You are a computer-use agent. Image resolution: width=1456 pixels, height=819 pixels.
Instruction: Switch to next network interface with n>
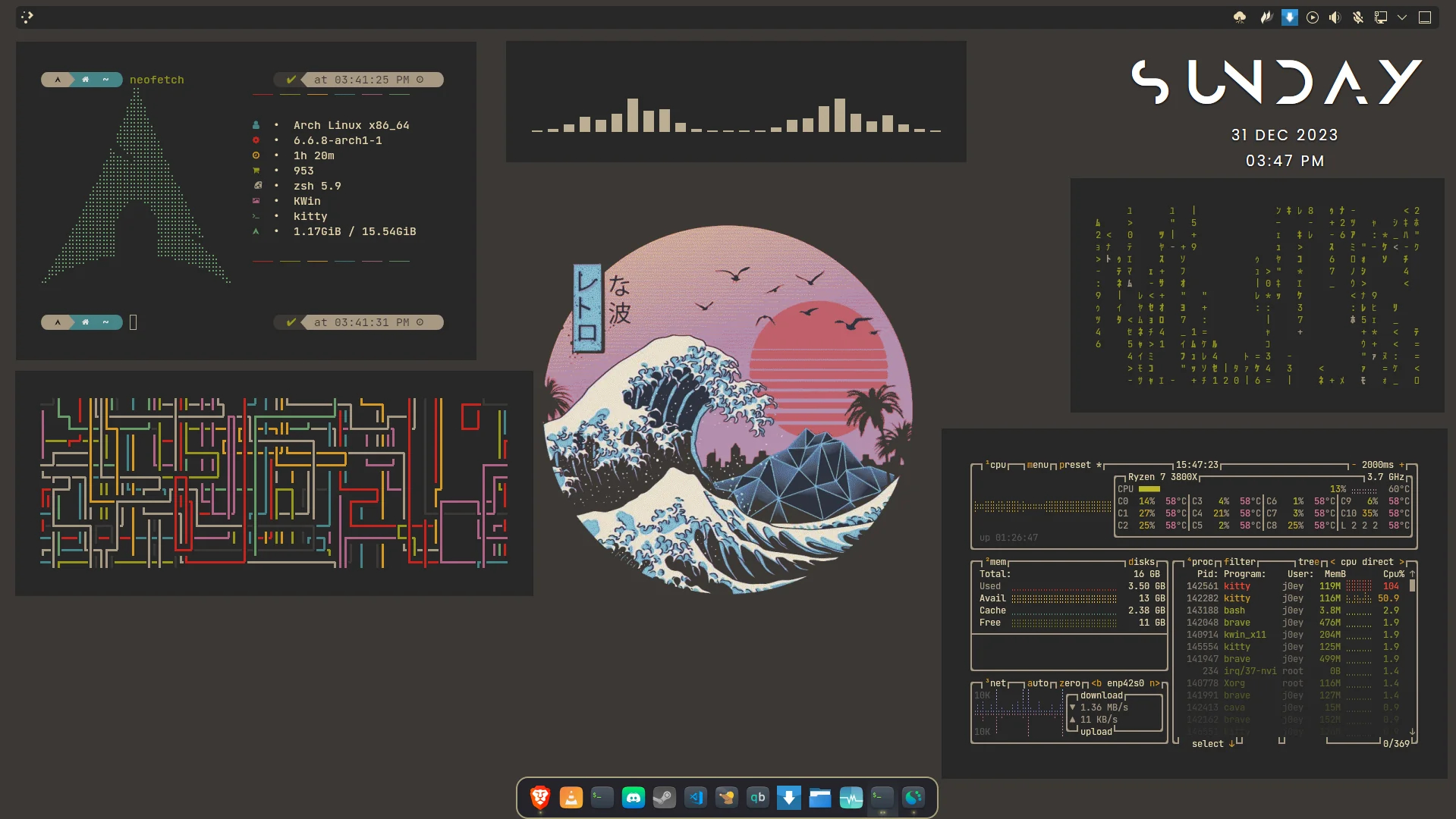point(1155,683)
